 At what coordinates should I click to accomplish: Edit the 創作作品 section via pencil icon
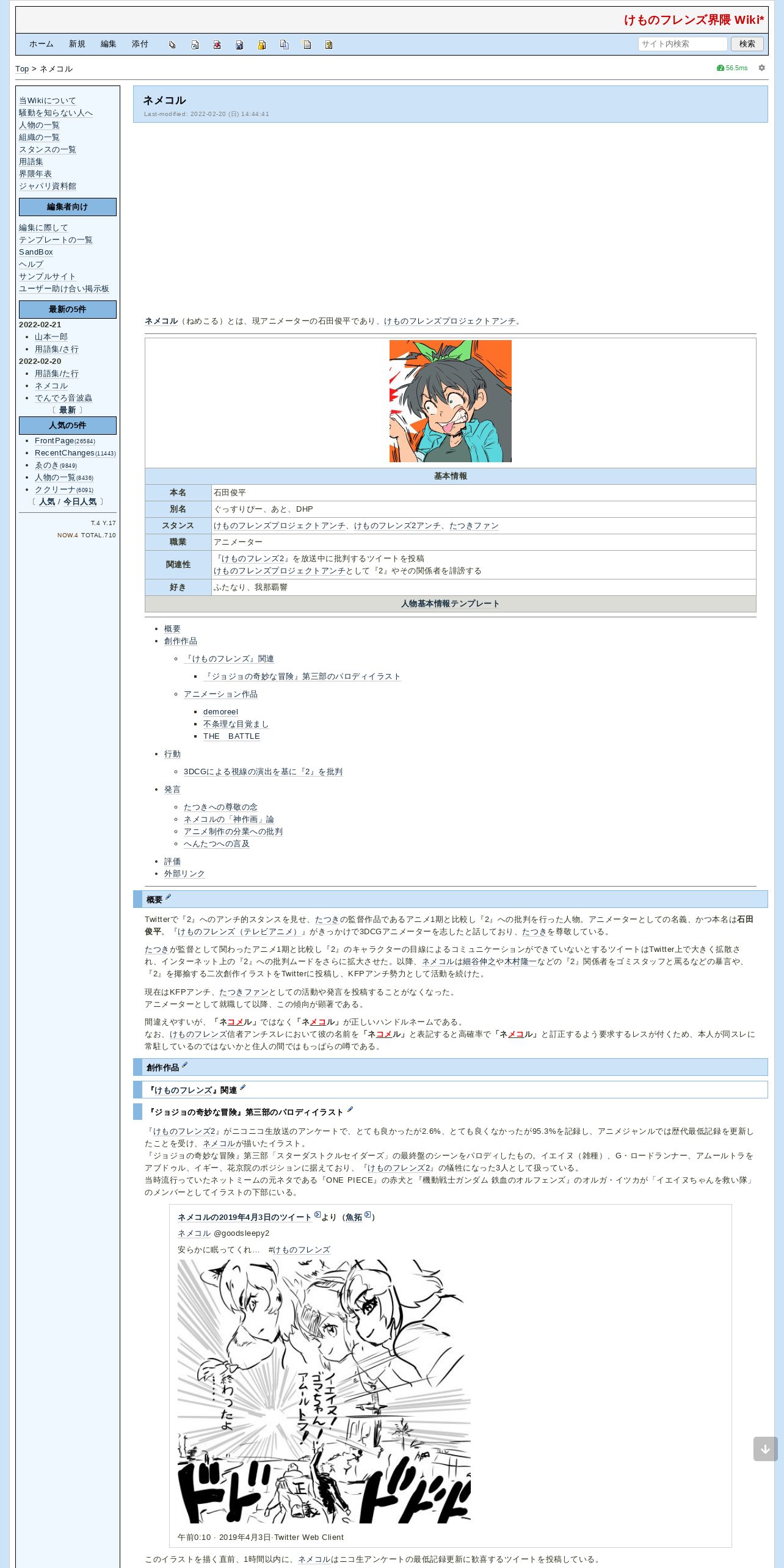point(184,1065)
